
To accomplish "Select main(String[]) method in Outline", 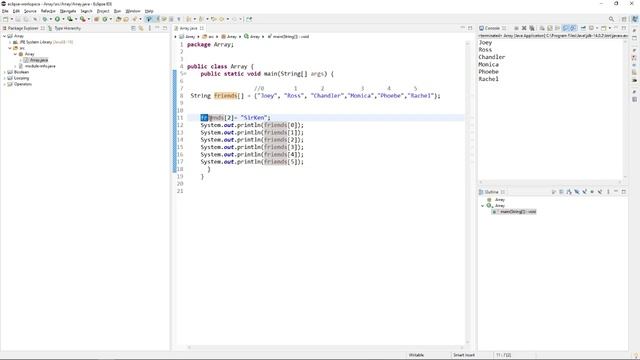I will 514,212.
